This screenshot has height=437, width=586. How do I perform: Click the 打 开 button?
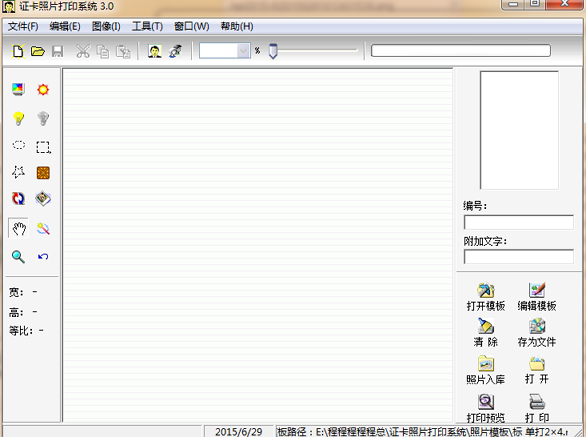(x=537, y=370)
